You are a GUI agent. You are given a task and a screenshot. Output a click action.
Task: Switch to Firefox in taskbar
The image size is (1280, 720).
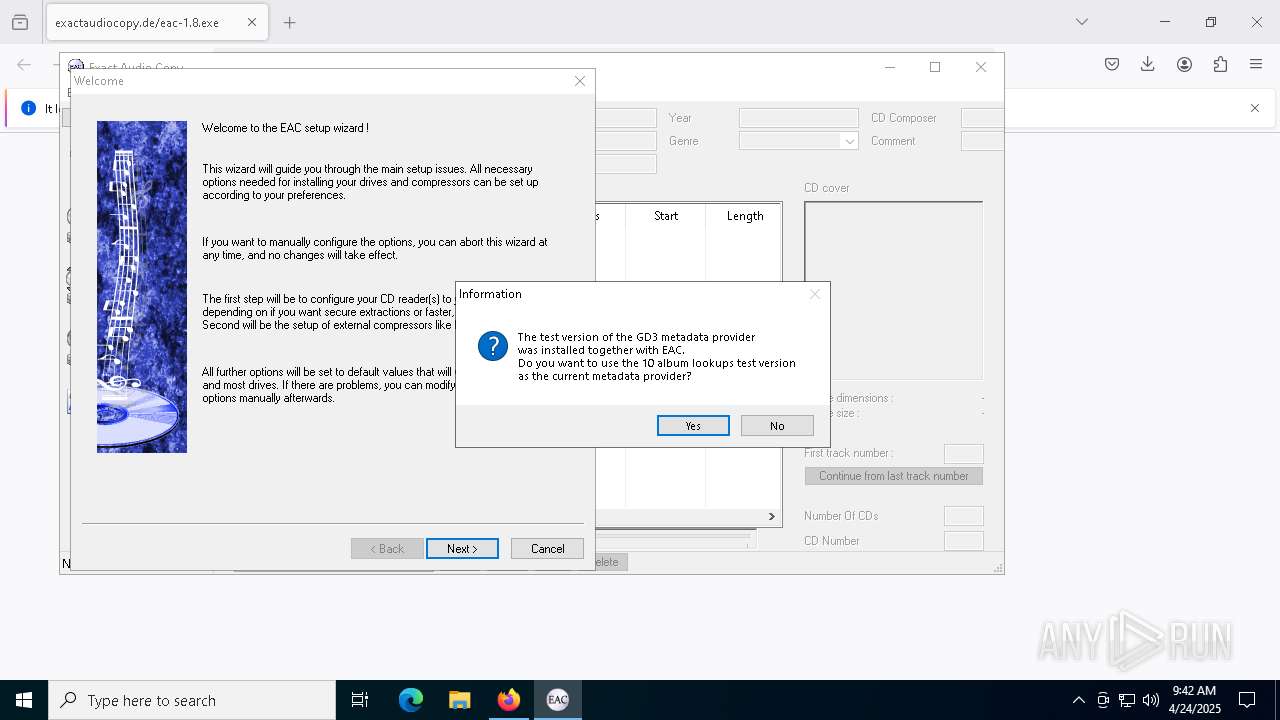point(508,700)
